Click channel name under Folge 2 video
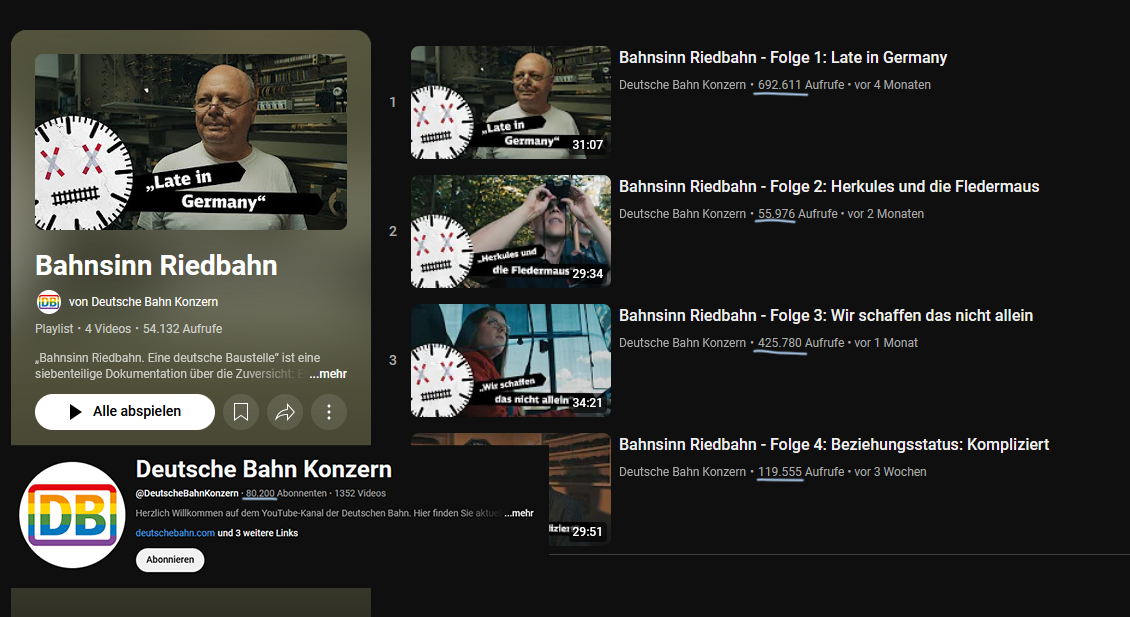 pyautogui.click(x=682, y=214)
